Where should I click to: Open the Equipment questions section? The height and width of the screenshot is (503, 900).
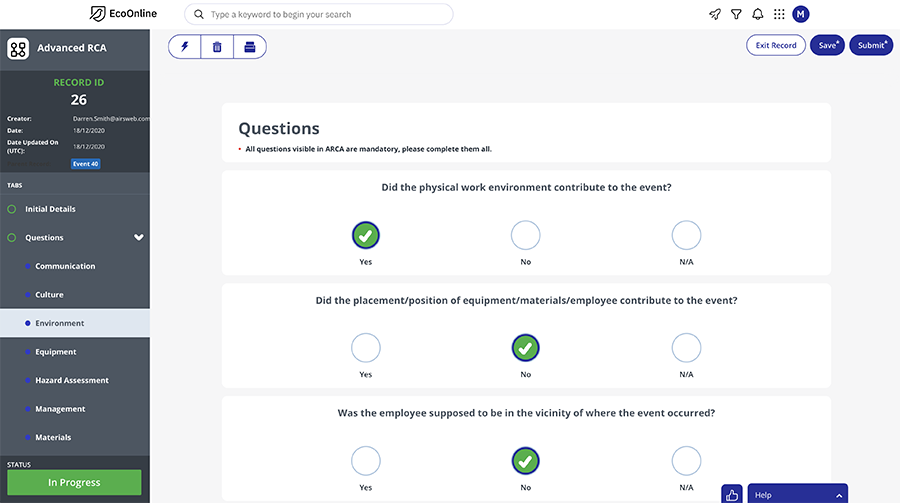(55, 352)
